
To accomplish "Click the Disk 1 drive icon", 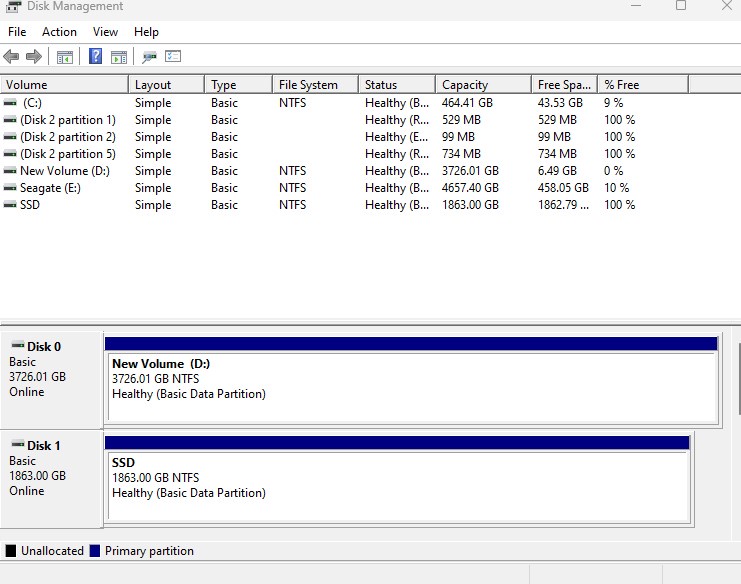I will click(x=18, y=444).
